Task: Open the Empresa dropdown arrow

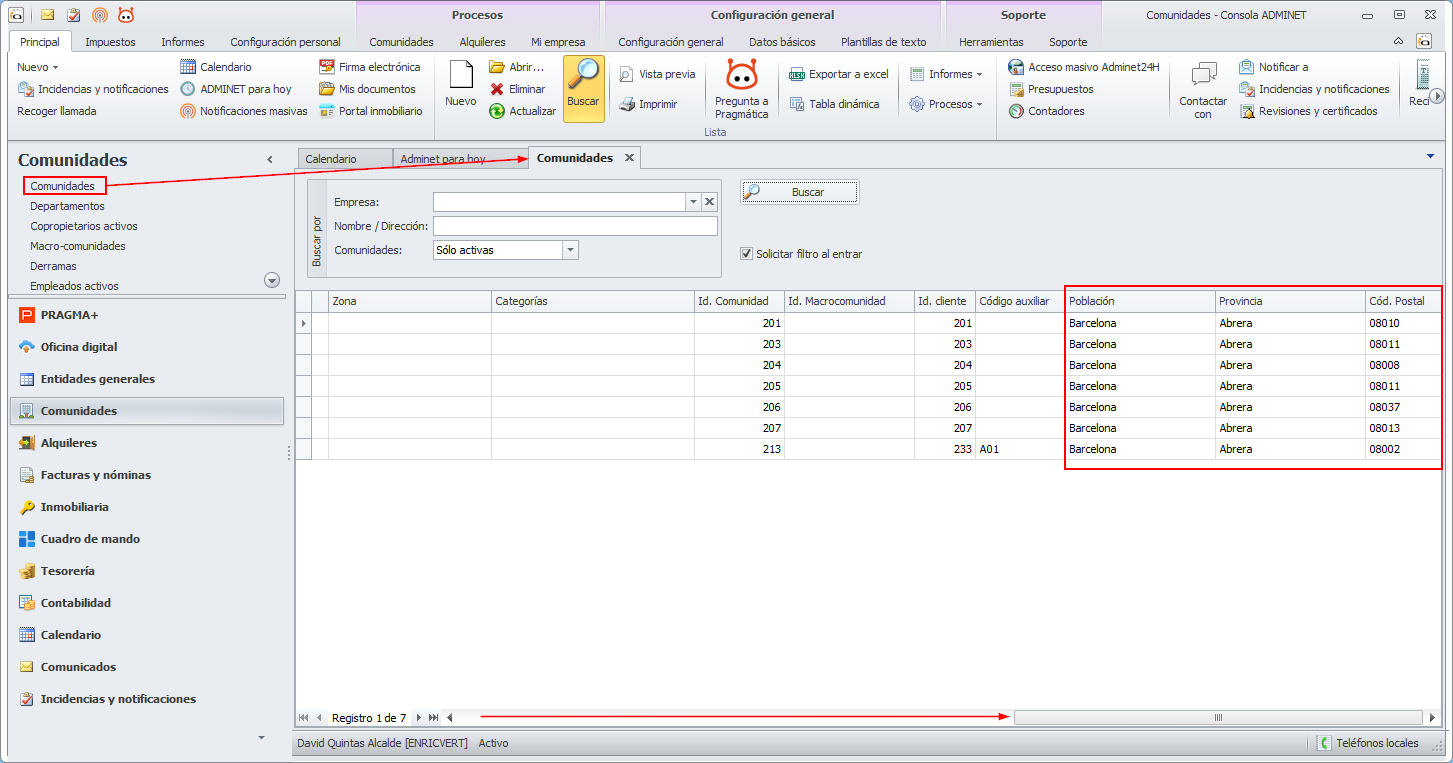Action: [692, 202]
